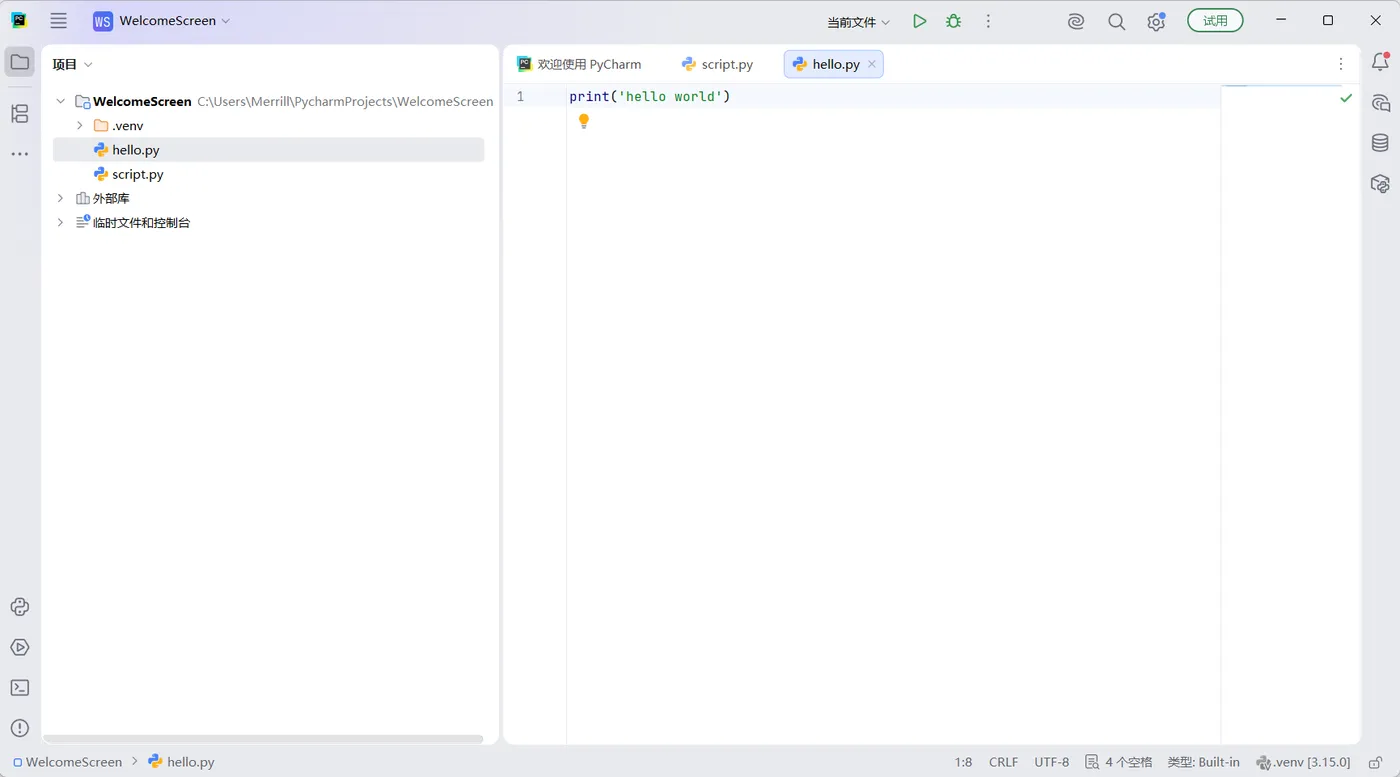The height and width of the screenshot is (777, 1400).
Task: Show more tool windows ellipsis
Action: 20,154
